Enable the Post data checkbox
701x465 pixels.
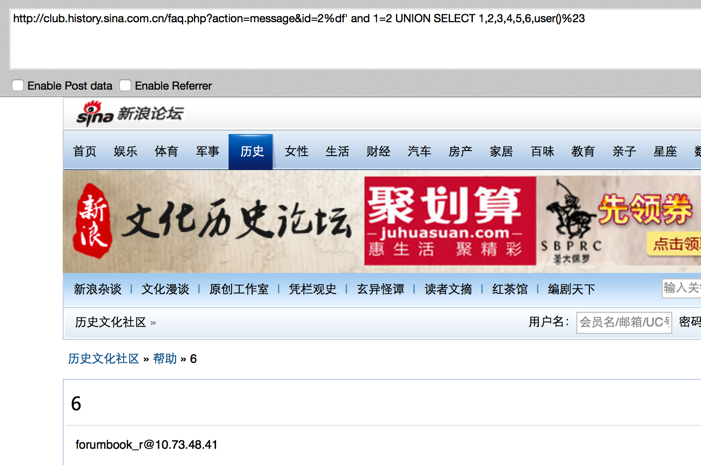[18, 85]
